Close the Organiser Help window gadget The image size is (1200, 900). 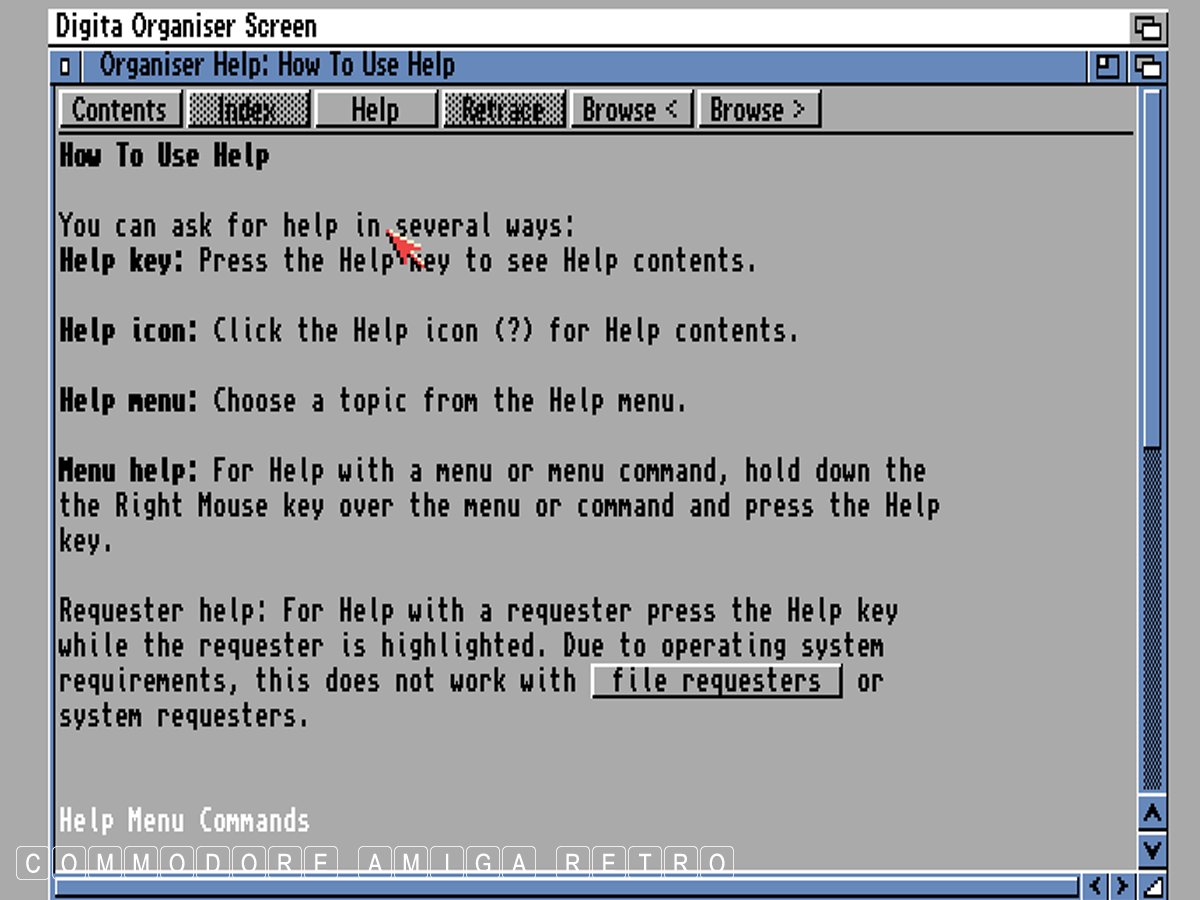[x=65, y=68]
